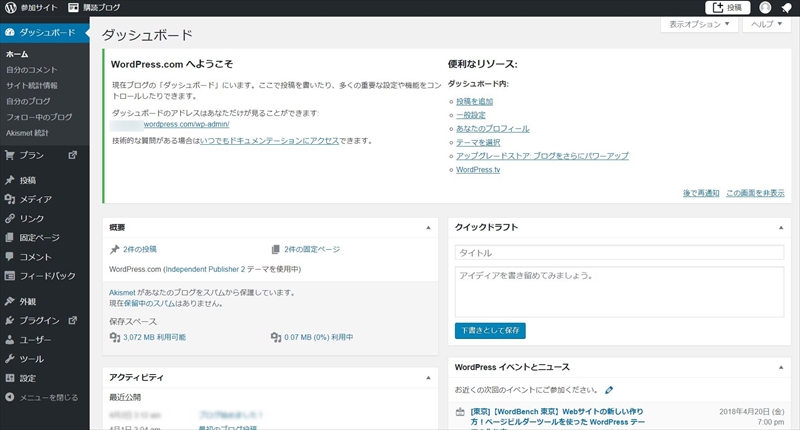Click the 外観 paintbrush icon in sidebar
This screenshot has height=430, width=800.
[9, 301]
